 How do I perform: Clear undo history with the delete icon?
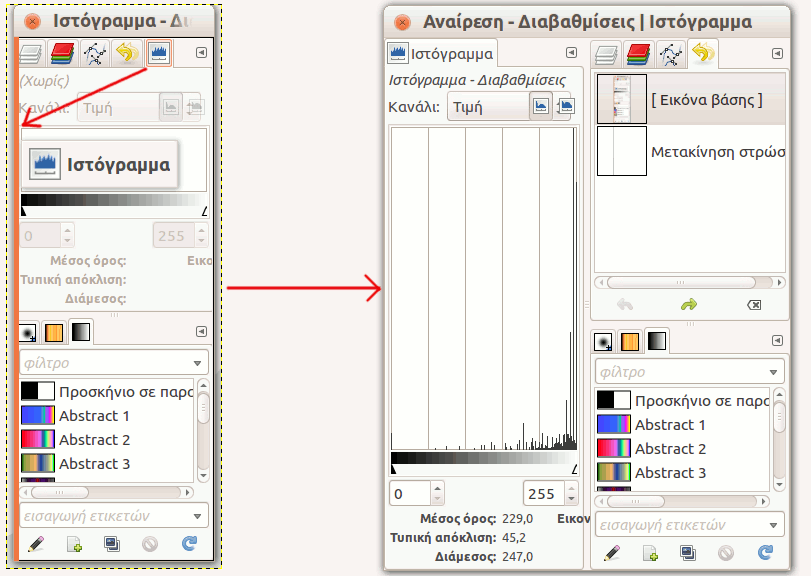pyautogui.click(x=754, y=305)
